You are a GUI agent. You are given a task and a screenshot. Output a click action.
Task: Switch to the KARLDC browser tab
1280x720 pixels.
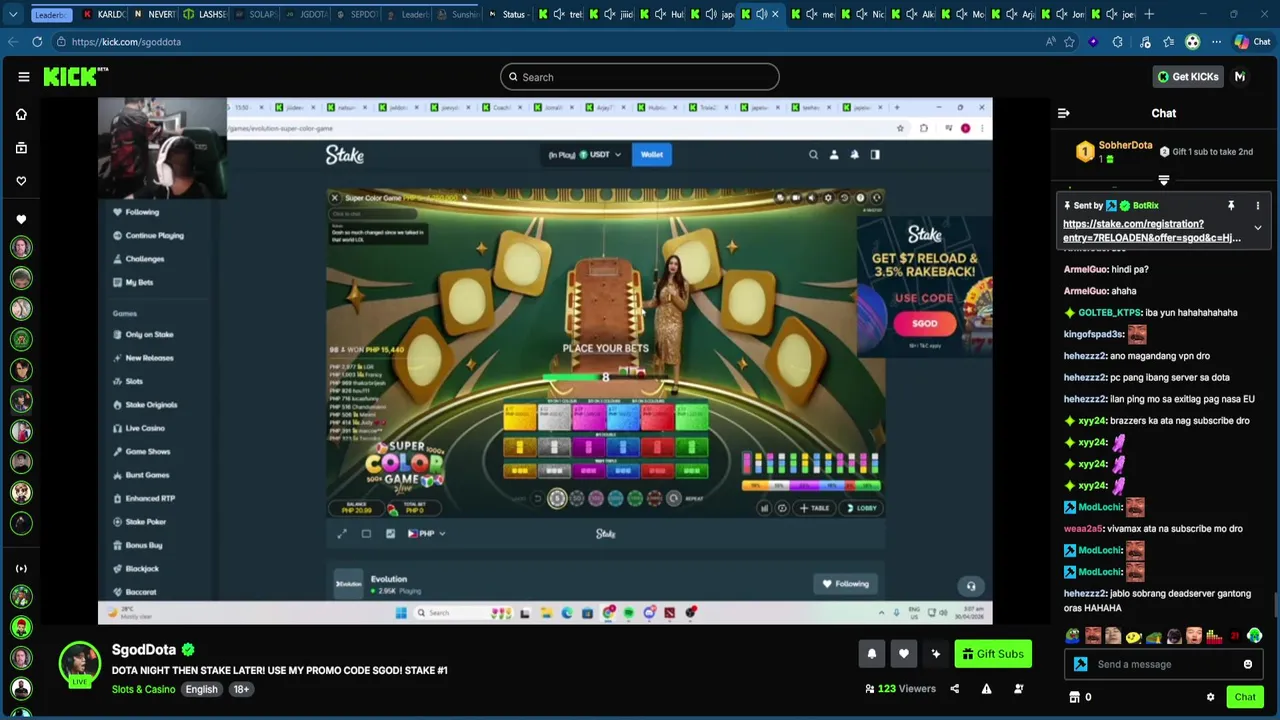(103, 15)
